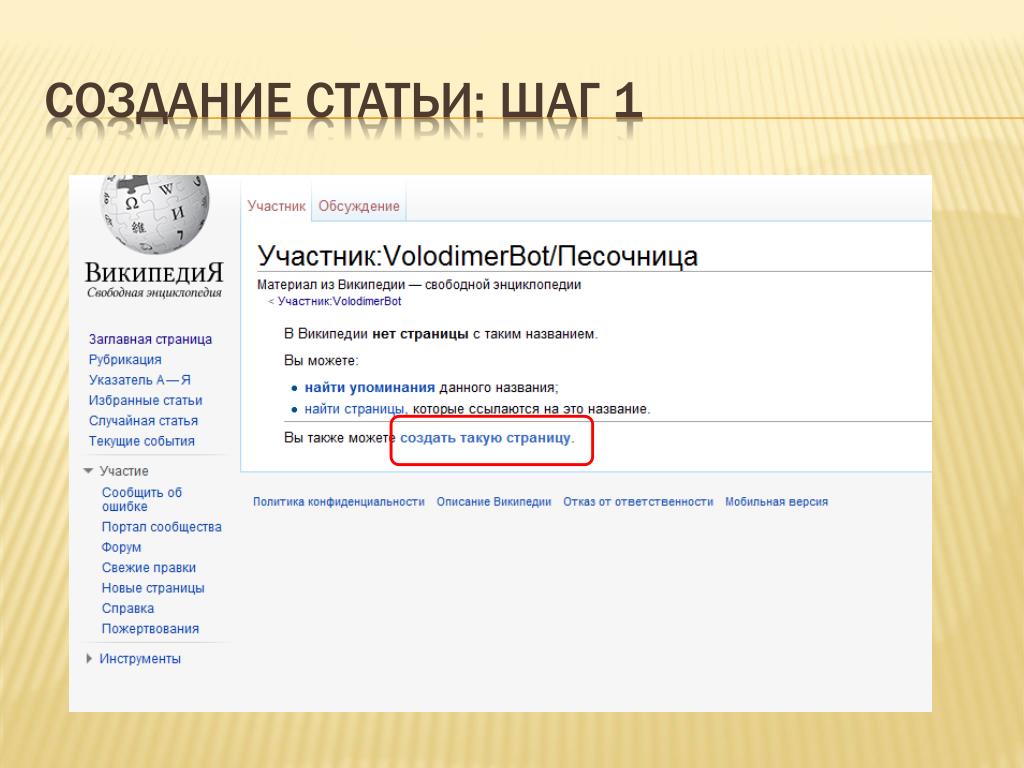This screenshot has height=768, width=1024.
Task: Open the Участник tab
Action: click(x=276, y=206)
